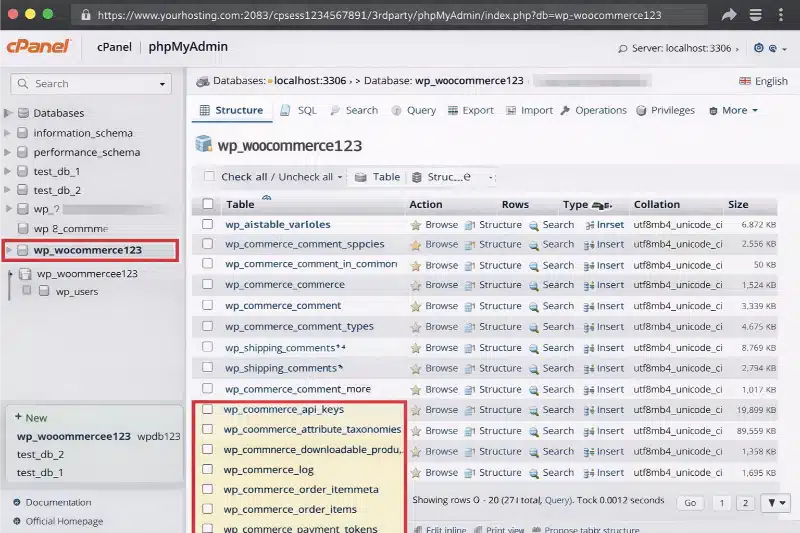Open the Export tab
Image resolution: width=800 pixels, height=533 pixels.
coord(470,111)
